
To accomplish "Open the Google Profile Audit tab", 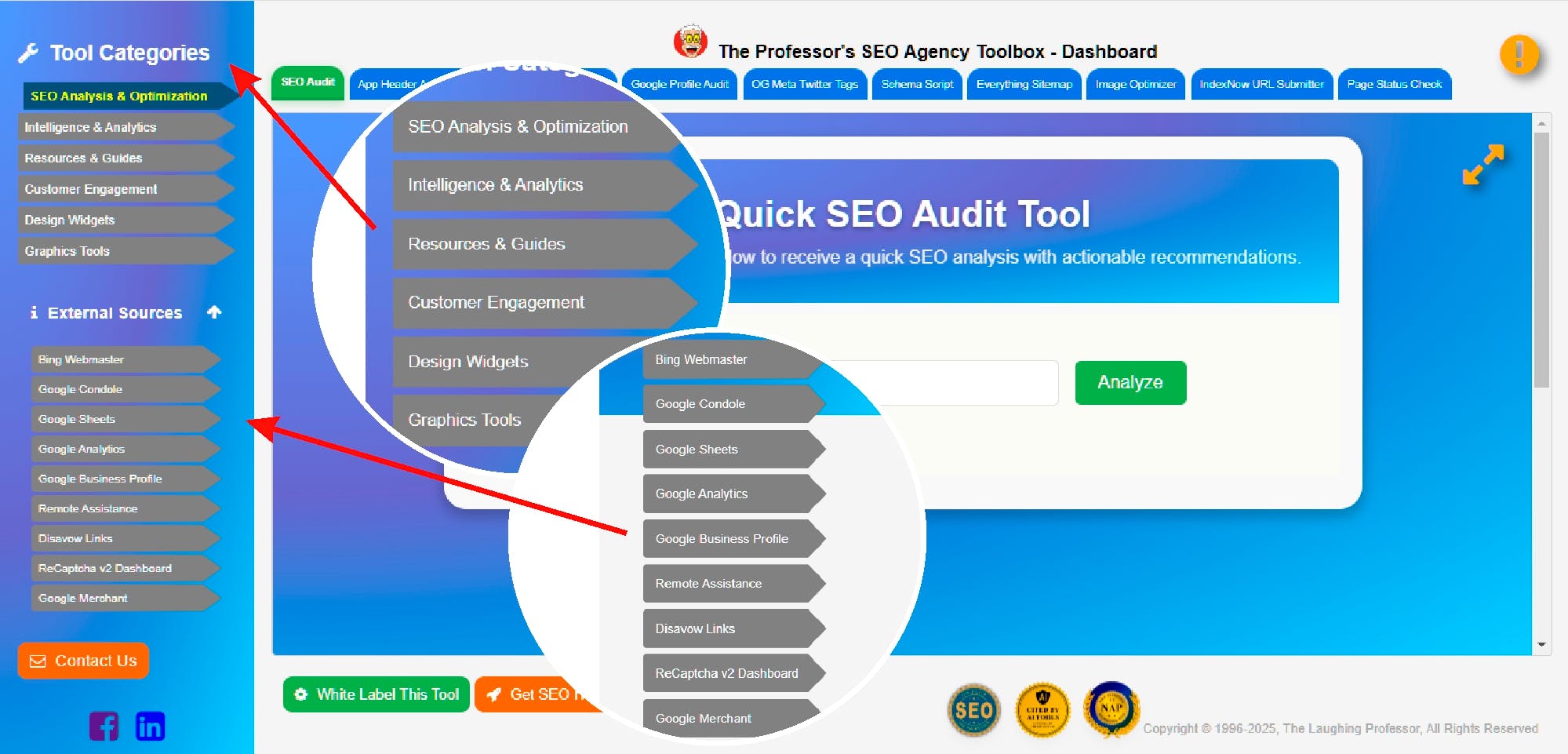I will click(679, 85).
